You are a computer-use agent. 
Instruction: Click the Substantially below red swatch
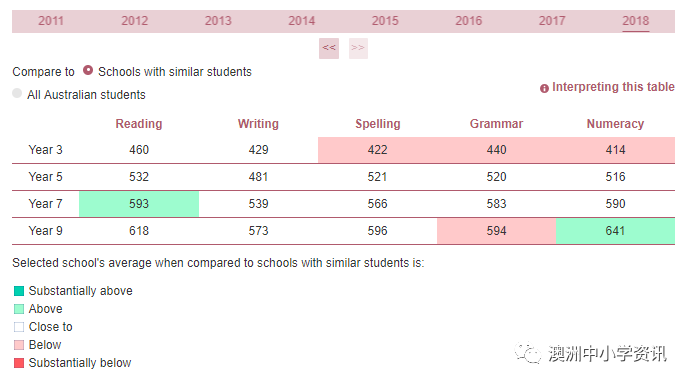19,363
